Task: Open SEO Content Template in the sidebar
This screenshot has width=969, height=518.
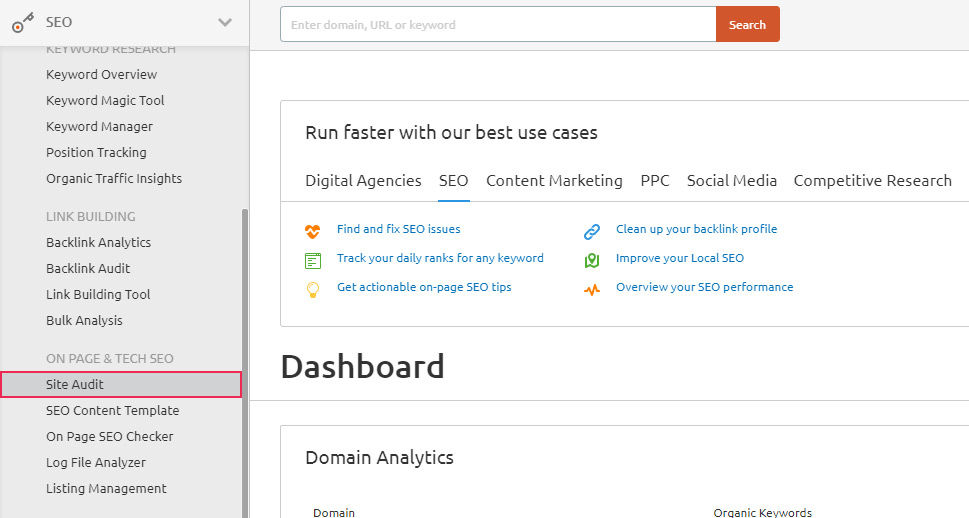Action: point(112,411)
